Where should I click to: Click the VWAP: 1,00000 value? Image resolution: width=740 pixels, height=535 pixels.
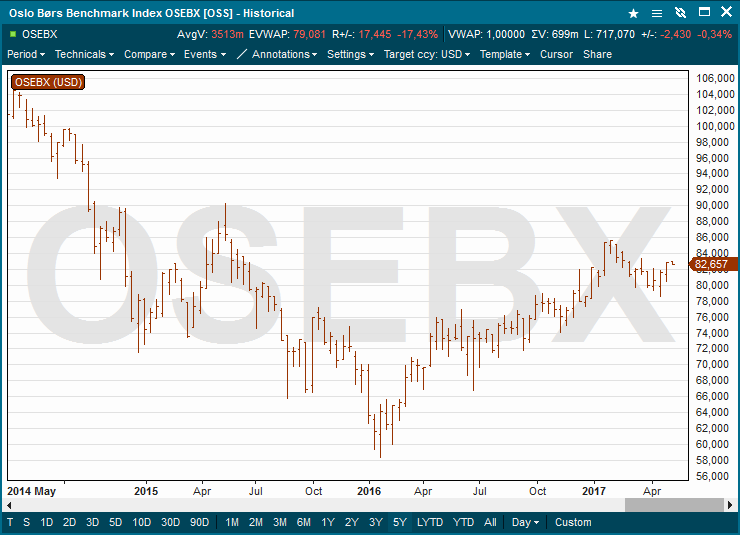pyautogui.click(x=486, y=34)
